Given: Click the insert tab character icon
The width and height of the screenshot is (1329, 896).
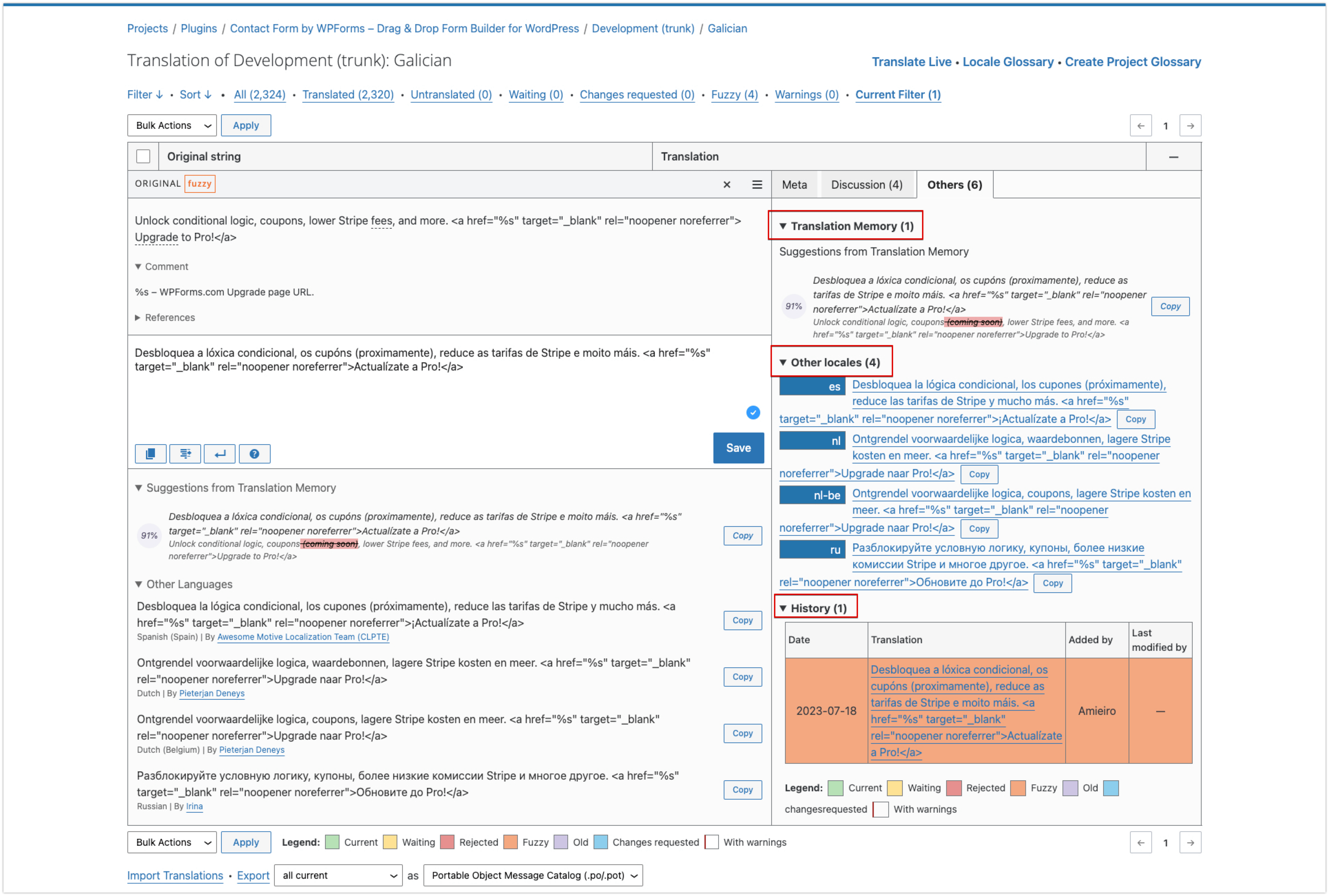Looking at the screenshot, I should click(x=185, y=454).
